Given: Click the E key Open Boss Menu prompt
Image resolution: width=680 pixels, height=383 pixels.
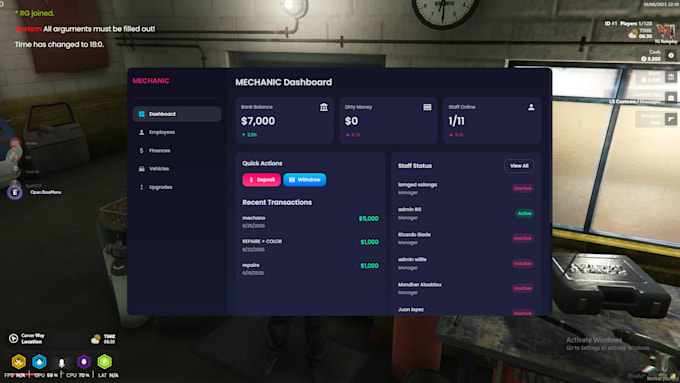Looking at the screenshot, I should pyautogui.click(x=15, y=193).
